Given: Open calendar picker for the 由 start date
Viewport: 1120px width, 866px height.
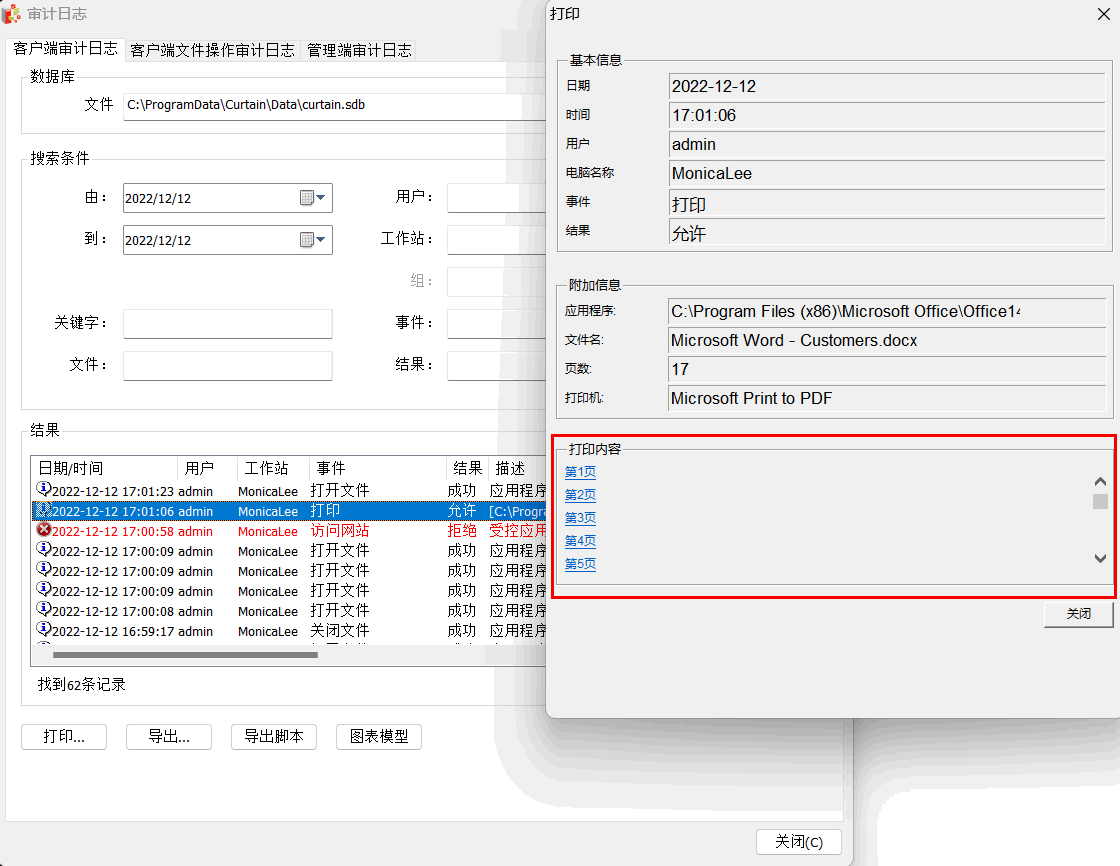Looking at the screenshot, I should click(313, 198).
